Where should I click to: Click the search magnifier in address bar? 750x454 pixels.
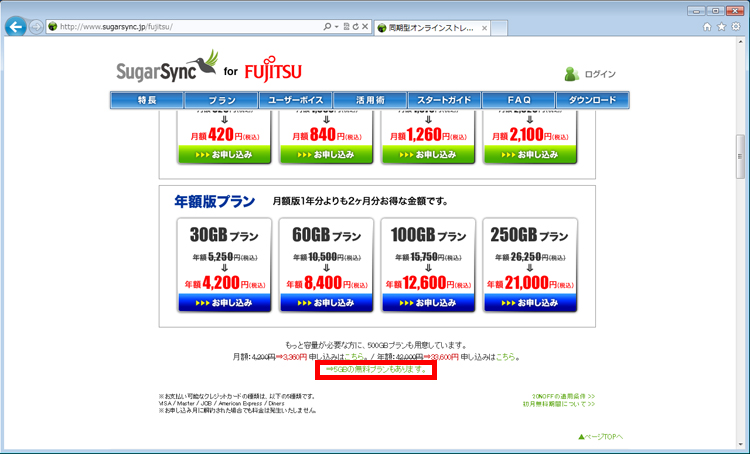click(327, 27)
